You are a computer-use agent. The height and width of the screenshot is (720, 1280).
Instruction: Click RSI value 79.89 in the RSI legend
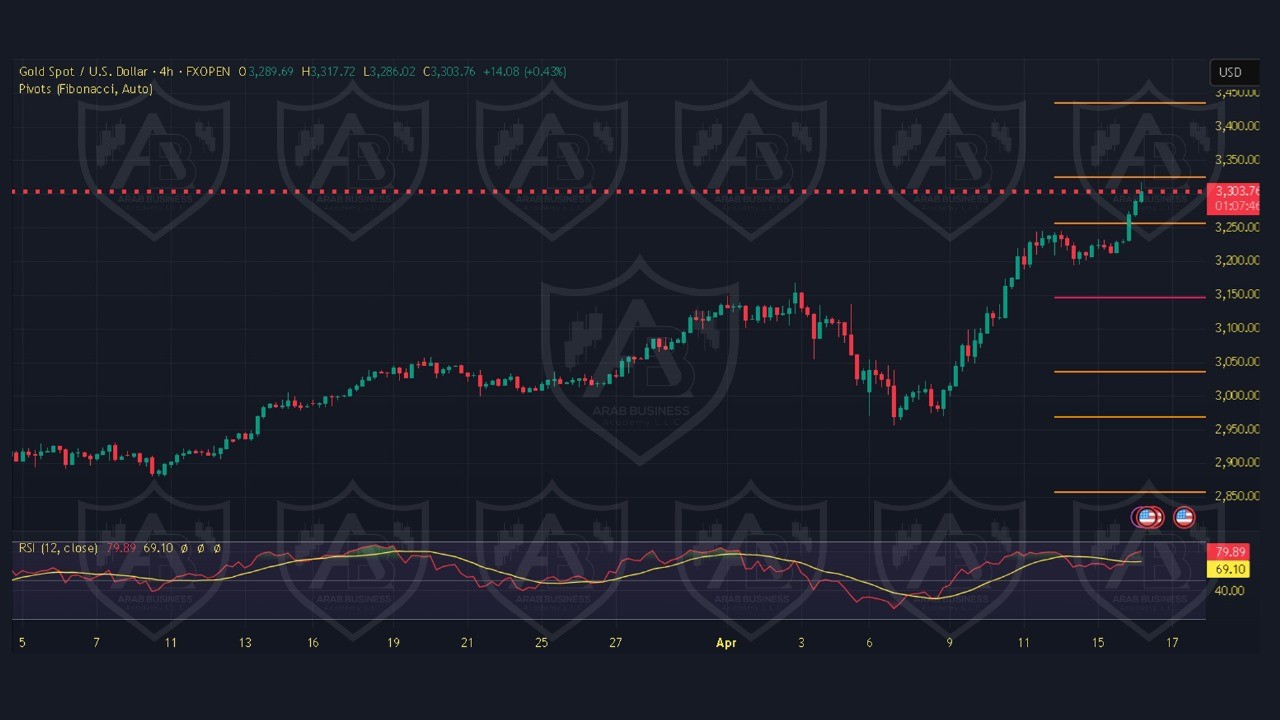(122, 548)
